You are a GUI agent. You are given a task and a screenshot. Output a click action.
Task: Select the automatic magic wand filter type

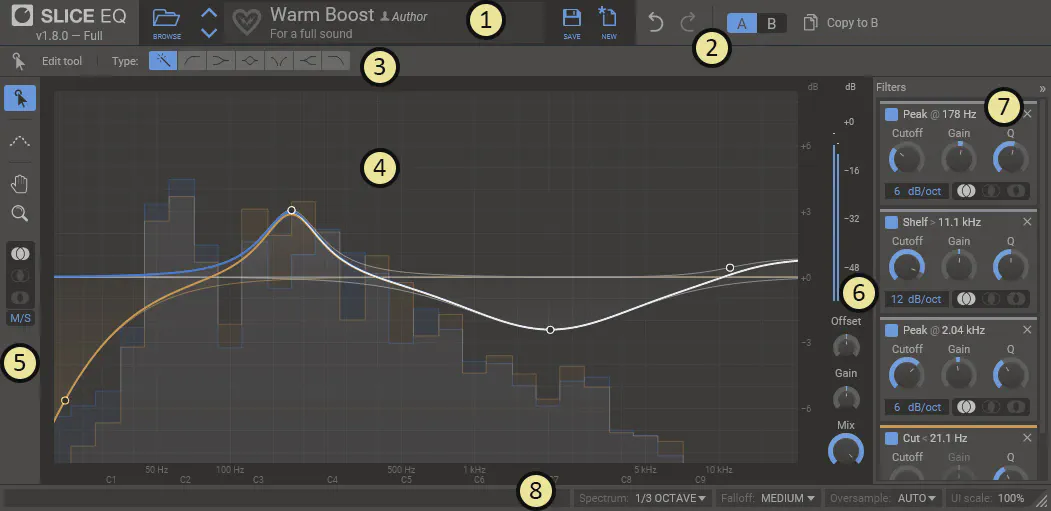click(x=162, y=61)
